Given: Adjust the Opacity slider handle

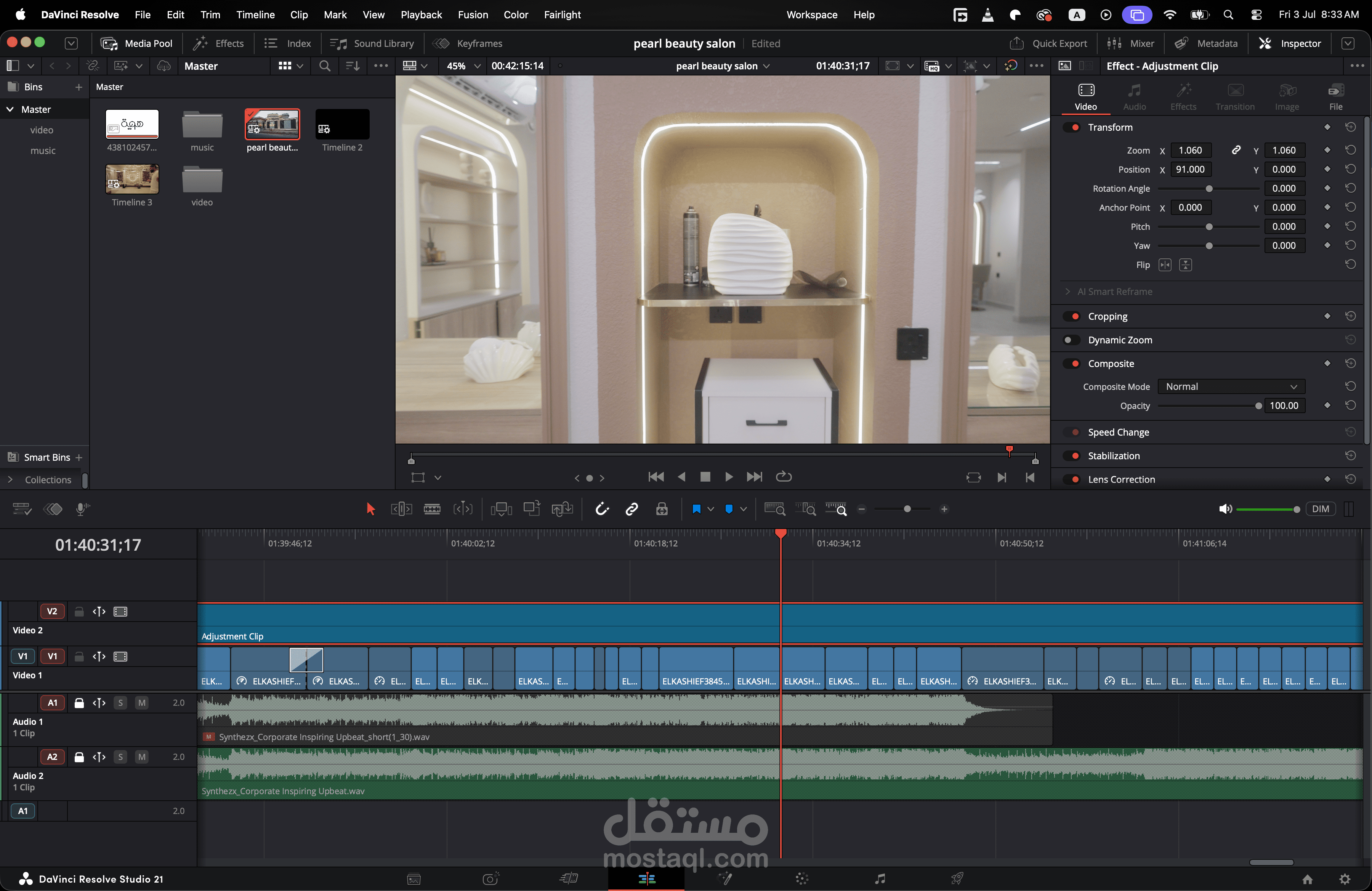Looking at the screenshot, I should click(x=1258, y=406).
